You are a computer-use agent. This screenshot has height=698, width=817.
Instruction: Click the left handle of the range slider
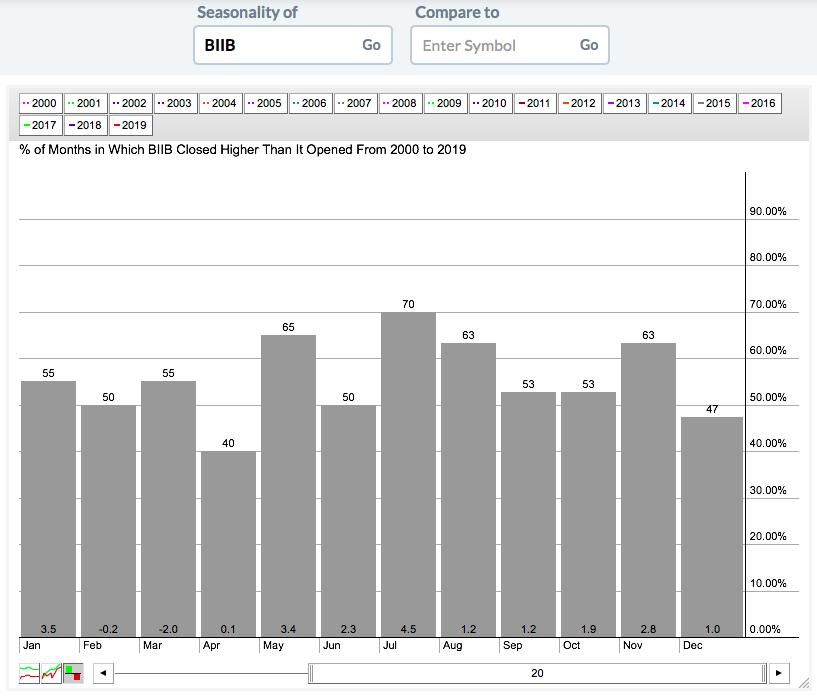tap(311, 673)
